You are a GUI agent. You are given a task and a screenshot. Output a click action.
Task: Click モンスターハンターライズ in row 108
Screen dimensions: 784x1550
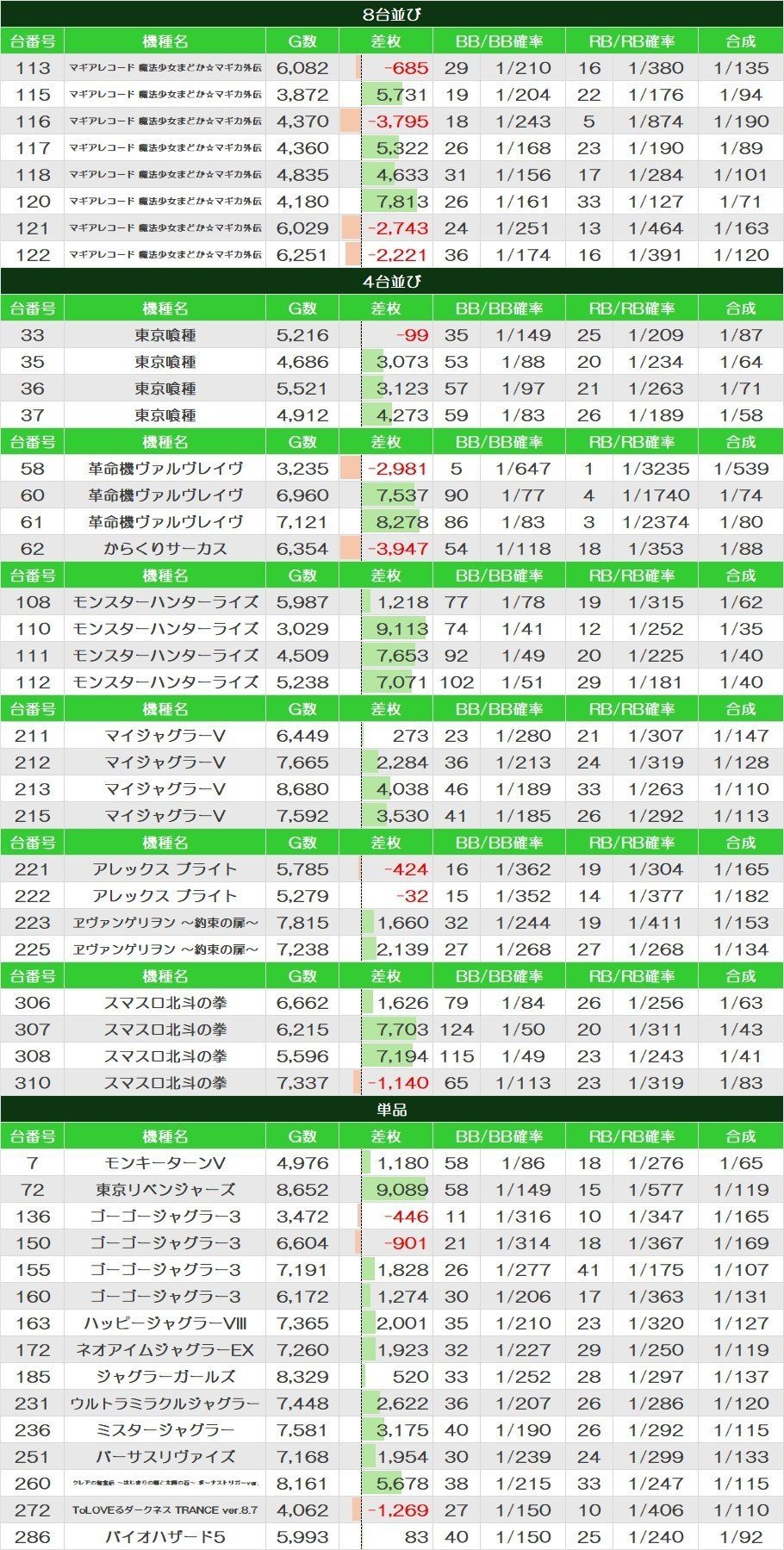click(x=165, y=602)
